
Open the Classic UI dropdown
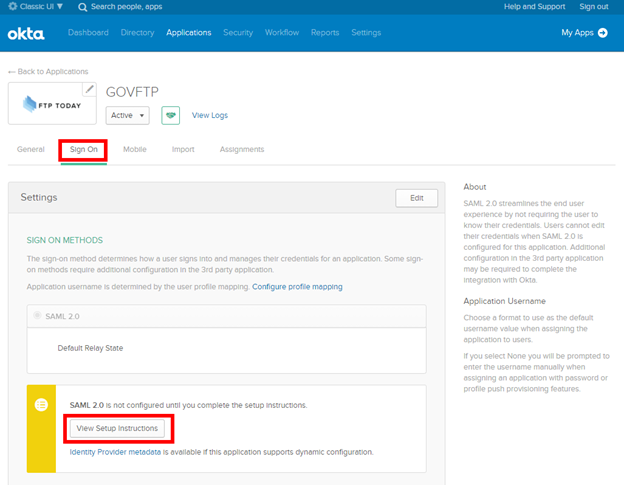[x=35, y=7]
